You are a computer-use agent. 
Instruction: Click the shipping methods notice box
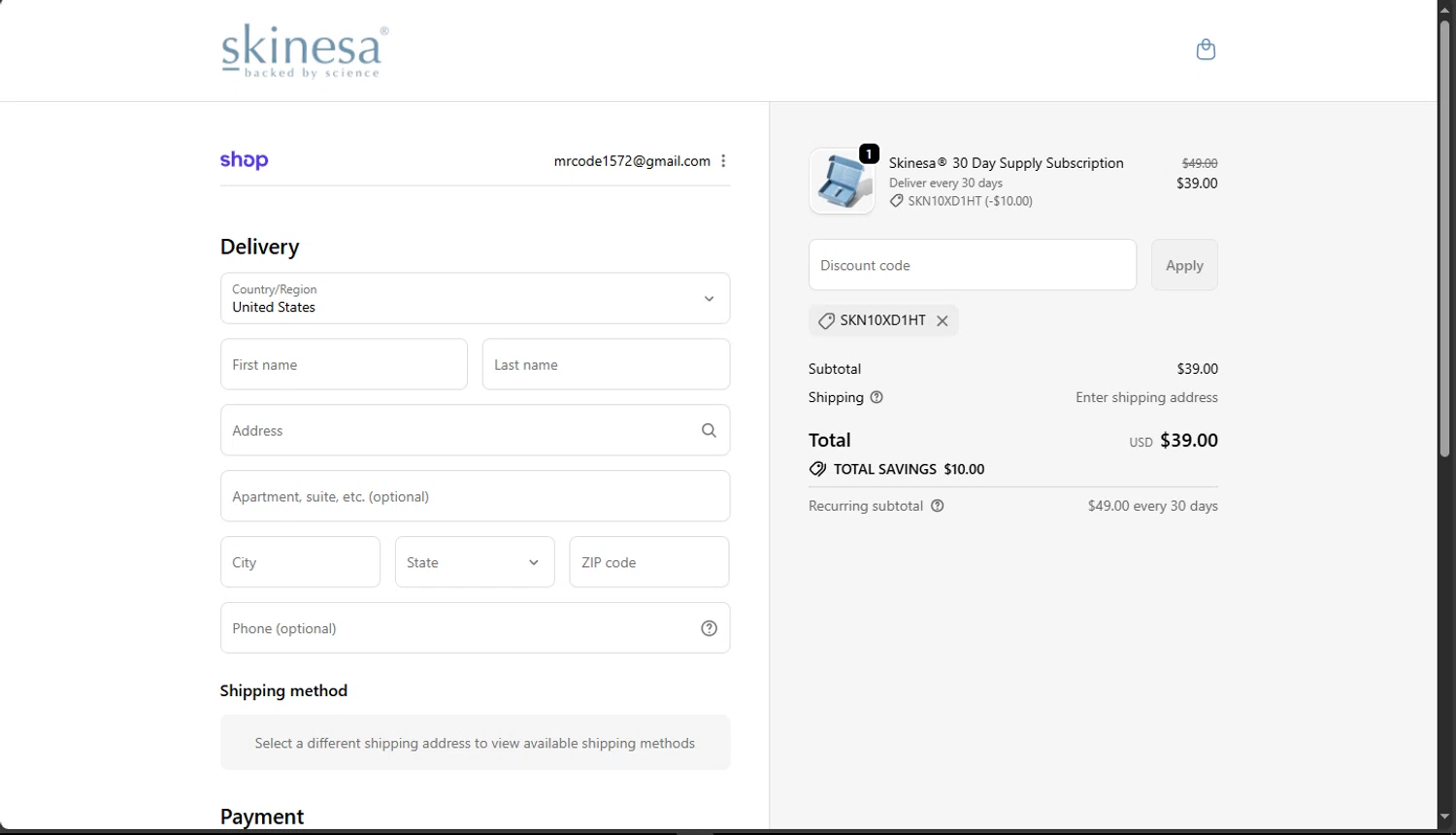coord(475,743)
